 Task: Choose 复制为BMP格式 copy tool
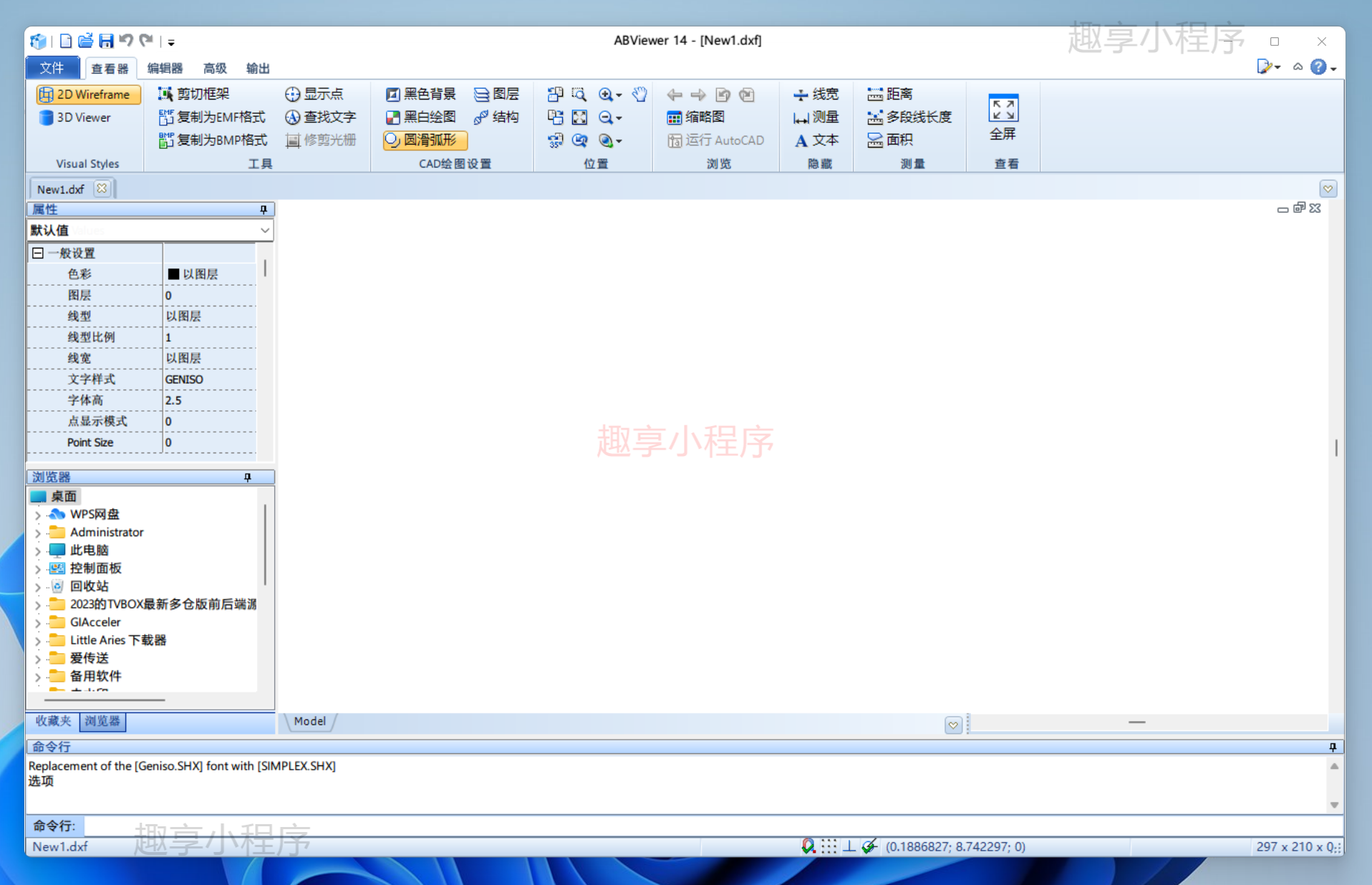coord(213,140)
